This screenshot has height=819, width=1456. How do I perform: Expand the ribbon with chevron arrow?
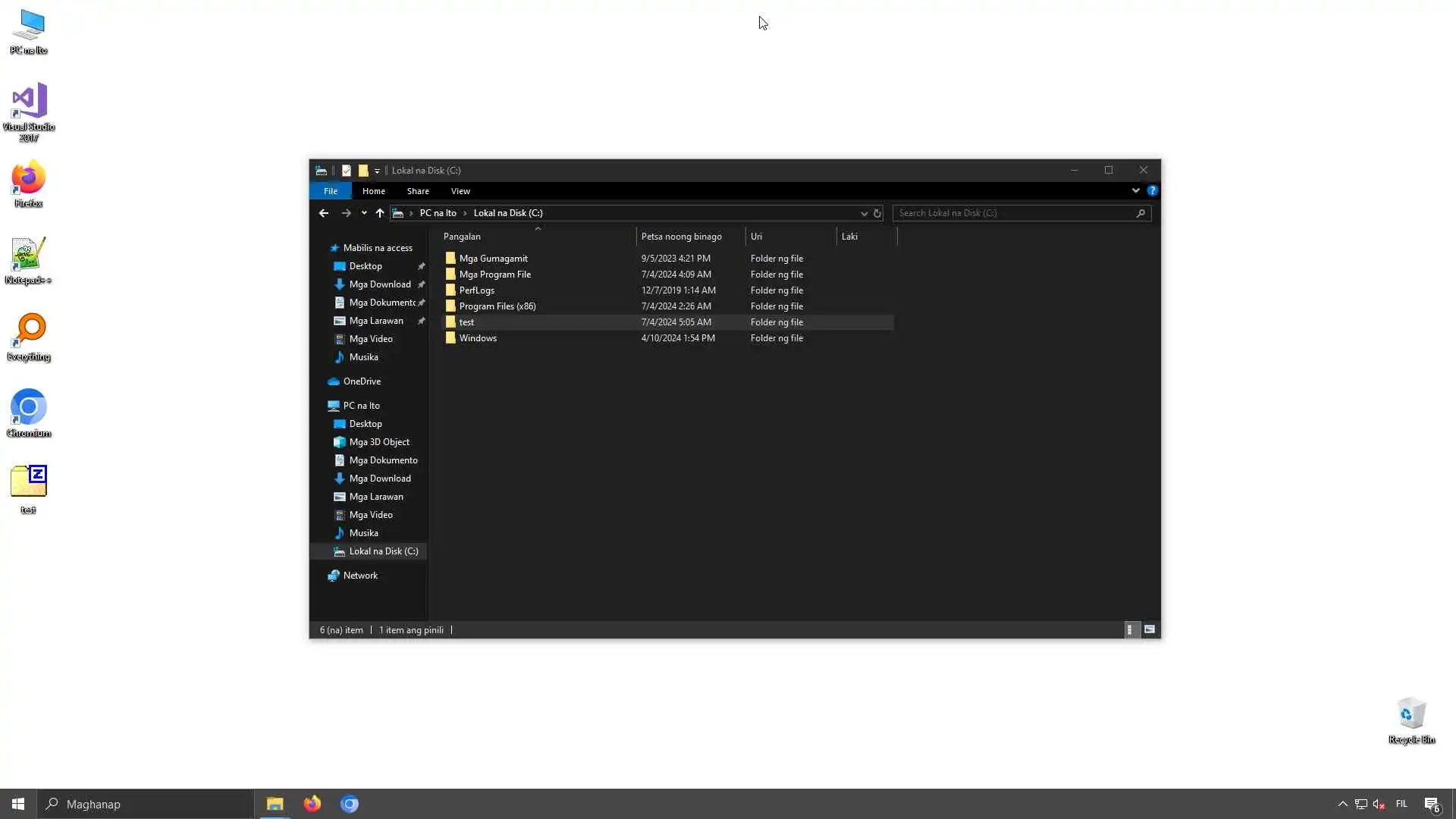[x=1135, y=191]
